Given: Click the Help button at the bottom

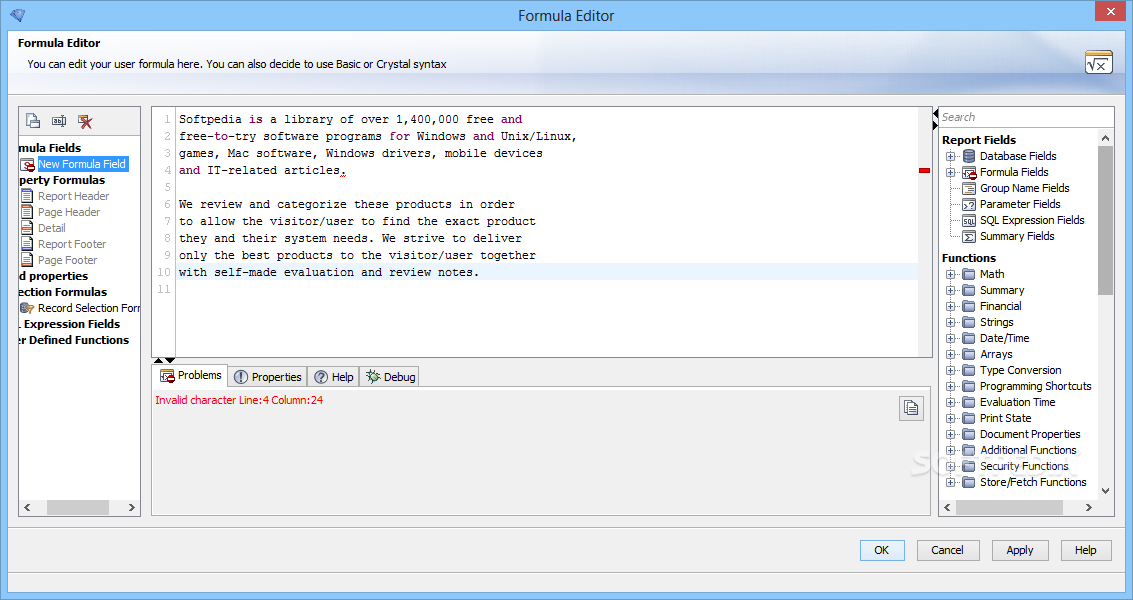Looking at the screenshot, I should [1085, 550].
